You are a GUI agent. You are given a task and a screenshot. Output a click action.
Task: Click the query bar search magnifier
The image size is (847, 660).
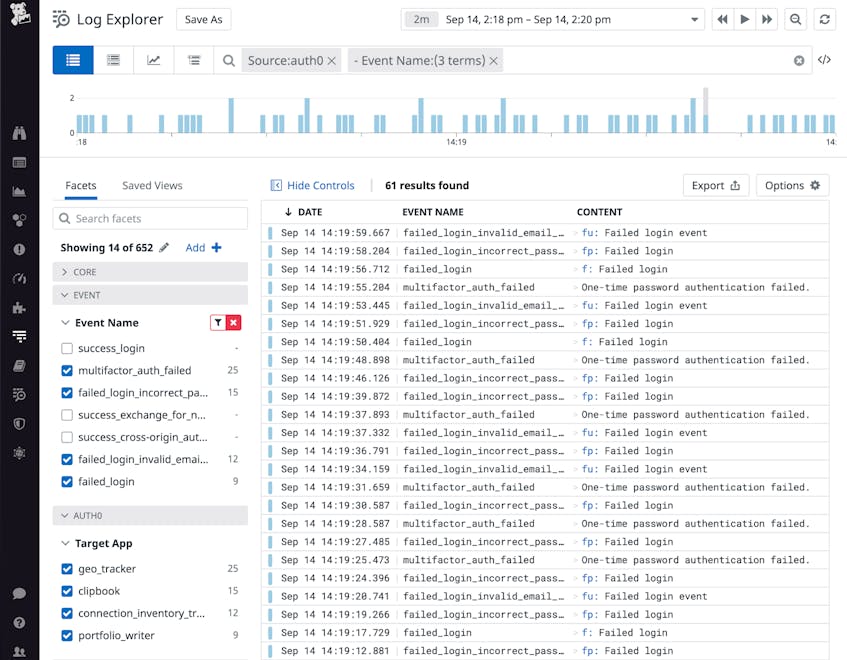(229, 60)
